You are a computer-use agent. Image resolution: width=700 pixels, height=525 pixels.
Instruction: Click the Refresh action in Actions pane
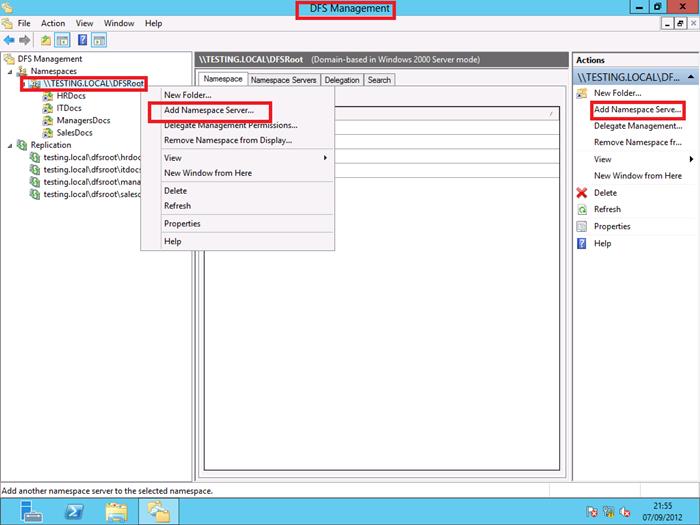click(x=607, y=209)
